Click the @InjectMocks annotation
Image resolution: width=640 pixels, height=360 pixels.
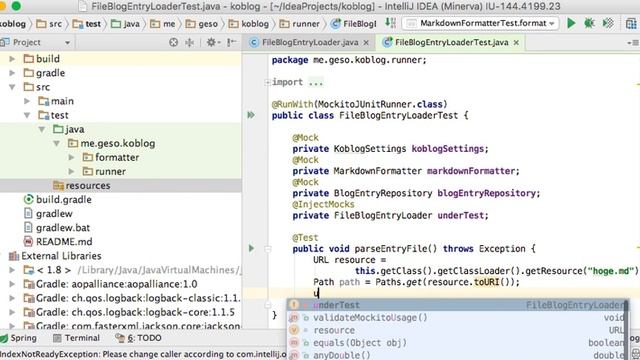coord(323,204)
